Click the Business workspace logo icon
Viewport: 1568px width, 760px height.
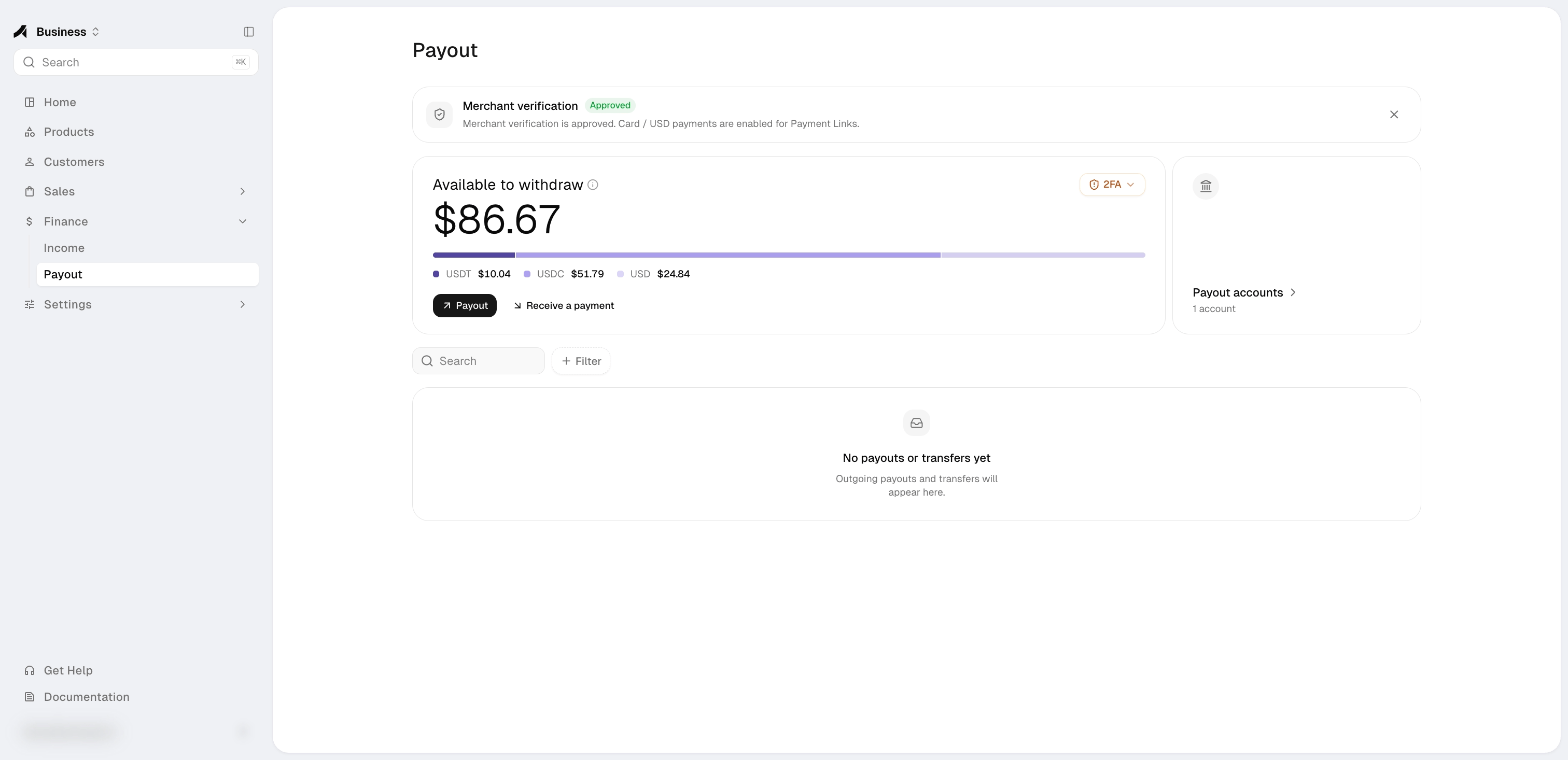coord(21,32)
